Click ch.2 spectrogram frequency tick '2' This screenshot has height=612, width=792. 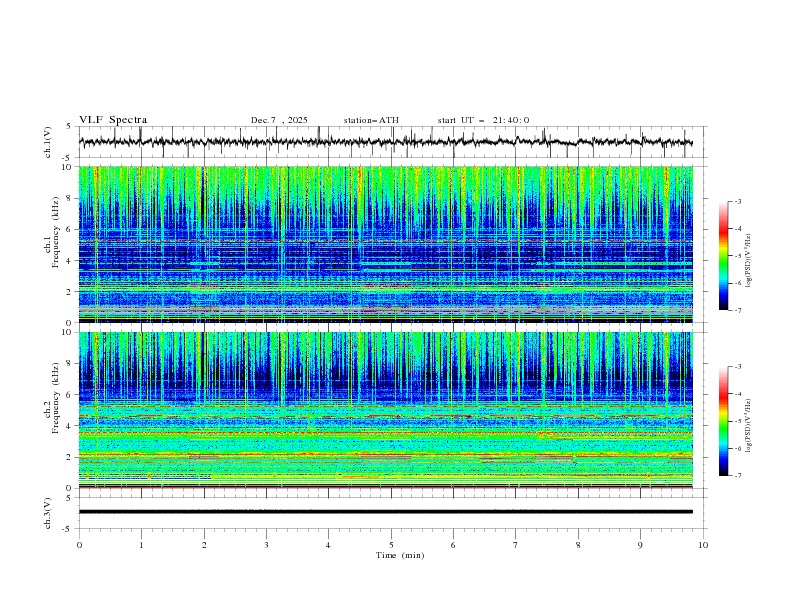[x=70, y=457]
